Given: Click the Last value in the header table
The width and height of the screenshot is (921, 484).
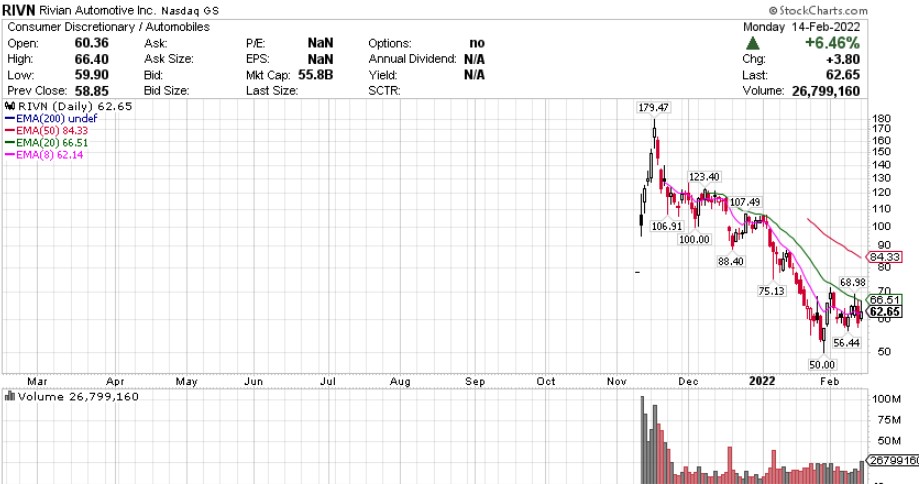Looking at the screenshot, I should [x=842, y=75].
